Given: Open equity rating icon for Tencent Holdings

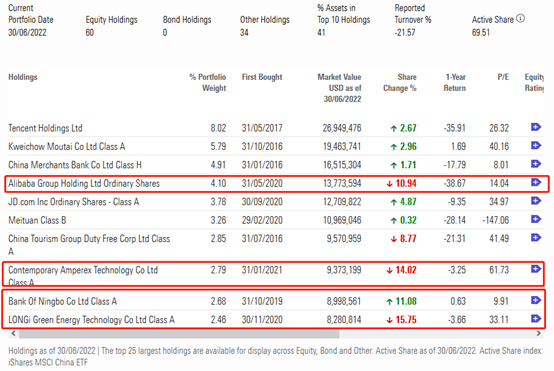Looking at the screenshot, I should point(536,127).
